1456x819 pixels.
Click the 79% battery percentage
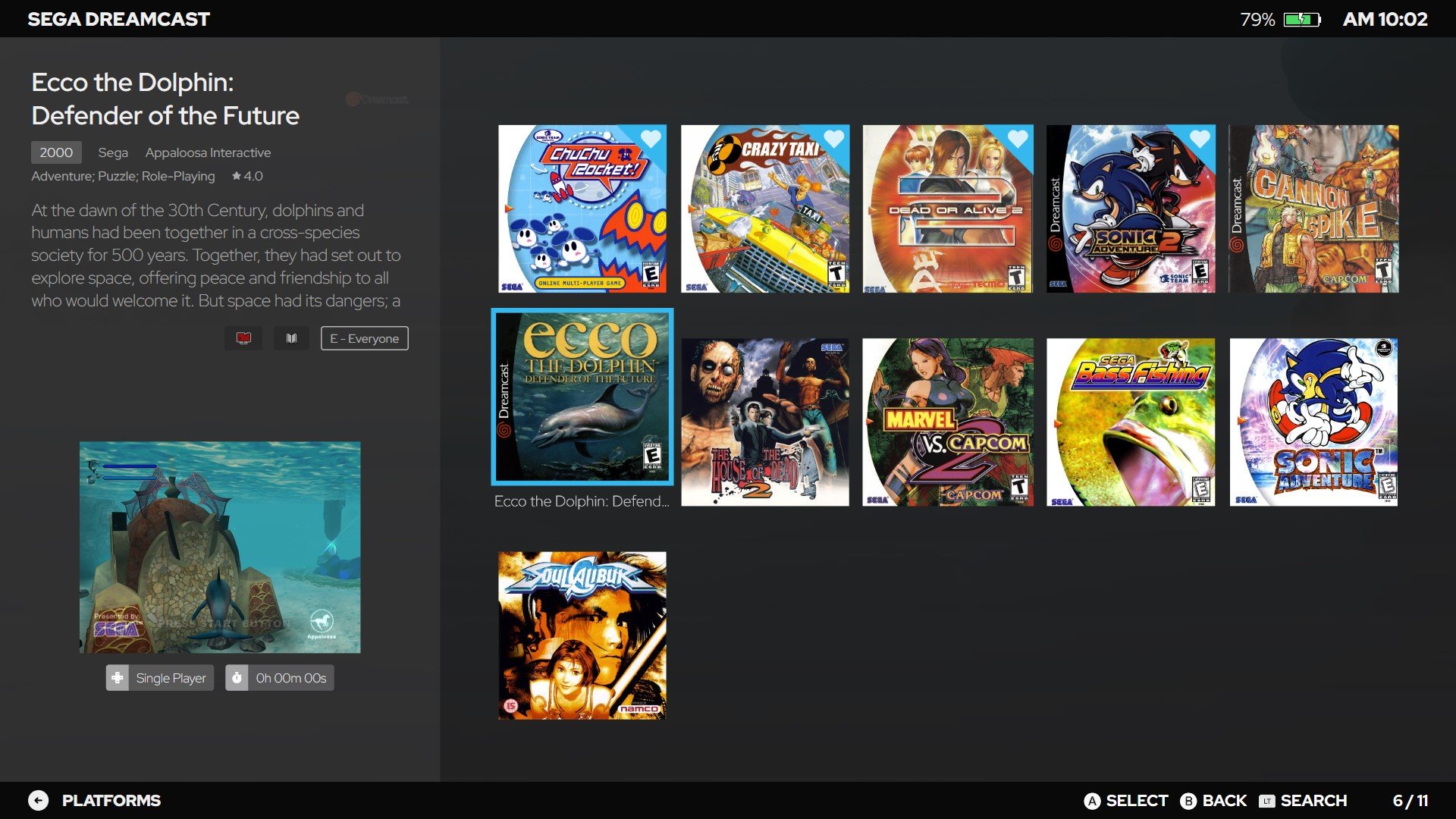point(1257,19)
